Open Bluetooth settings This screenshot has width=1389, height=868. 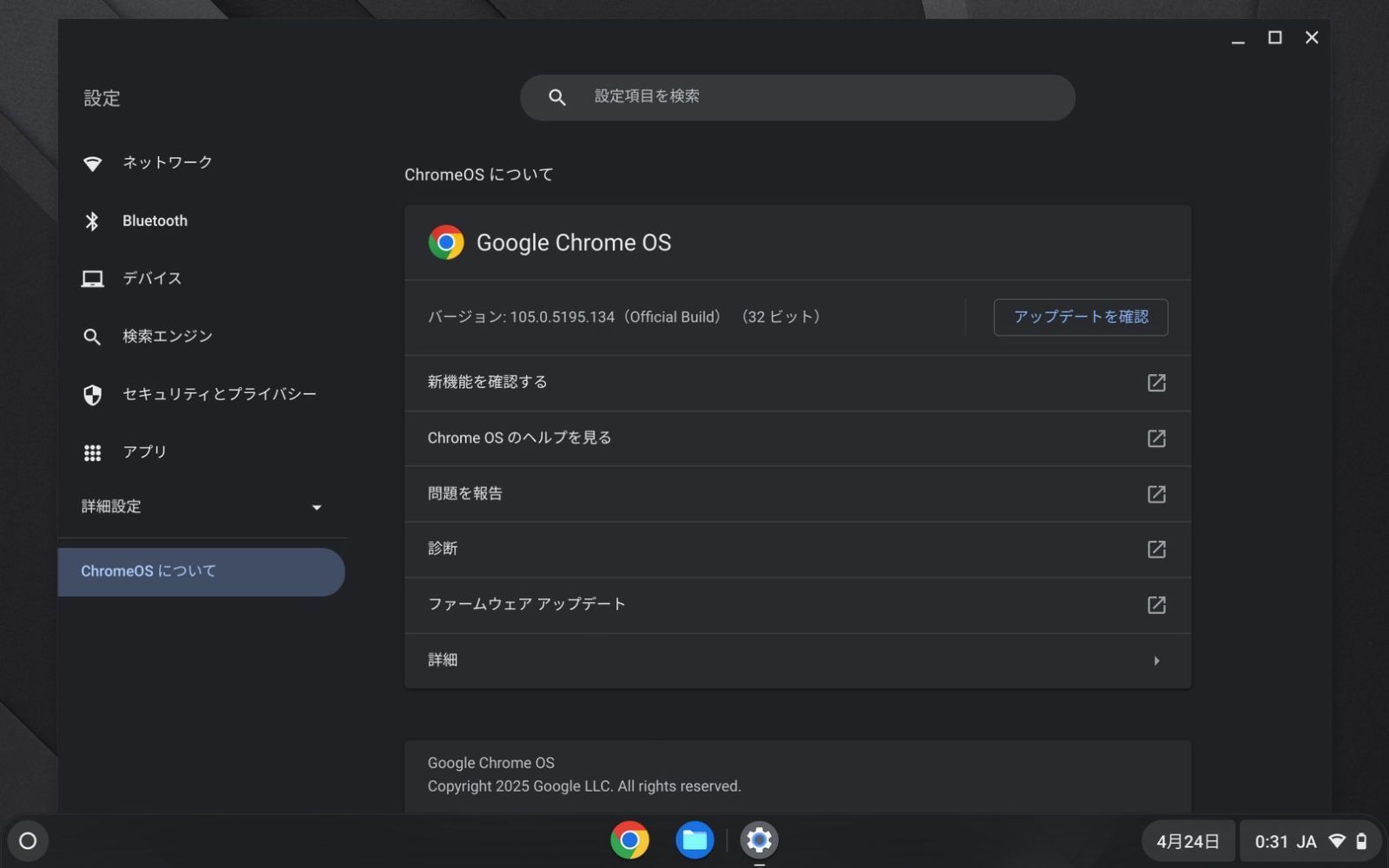(201, 221)
